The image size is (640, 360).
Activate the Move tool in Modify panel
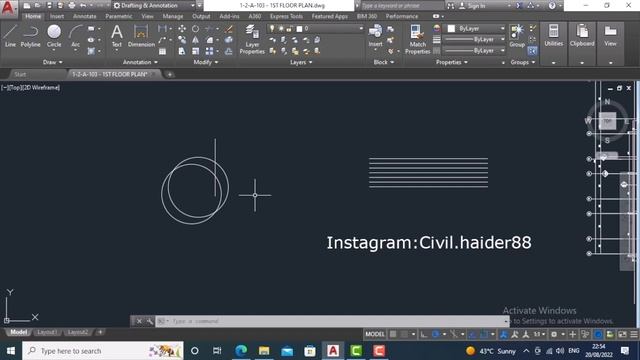(182, 29)
